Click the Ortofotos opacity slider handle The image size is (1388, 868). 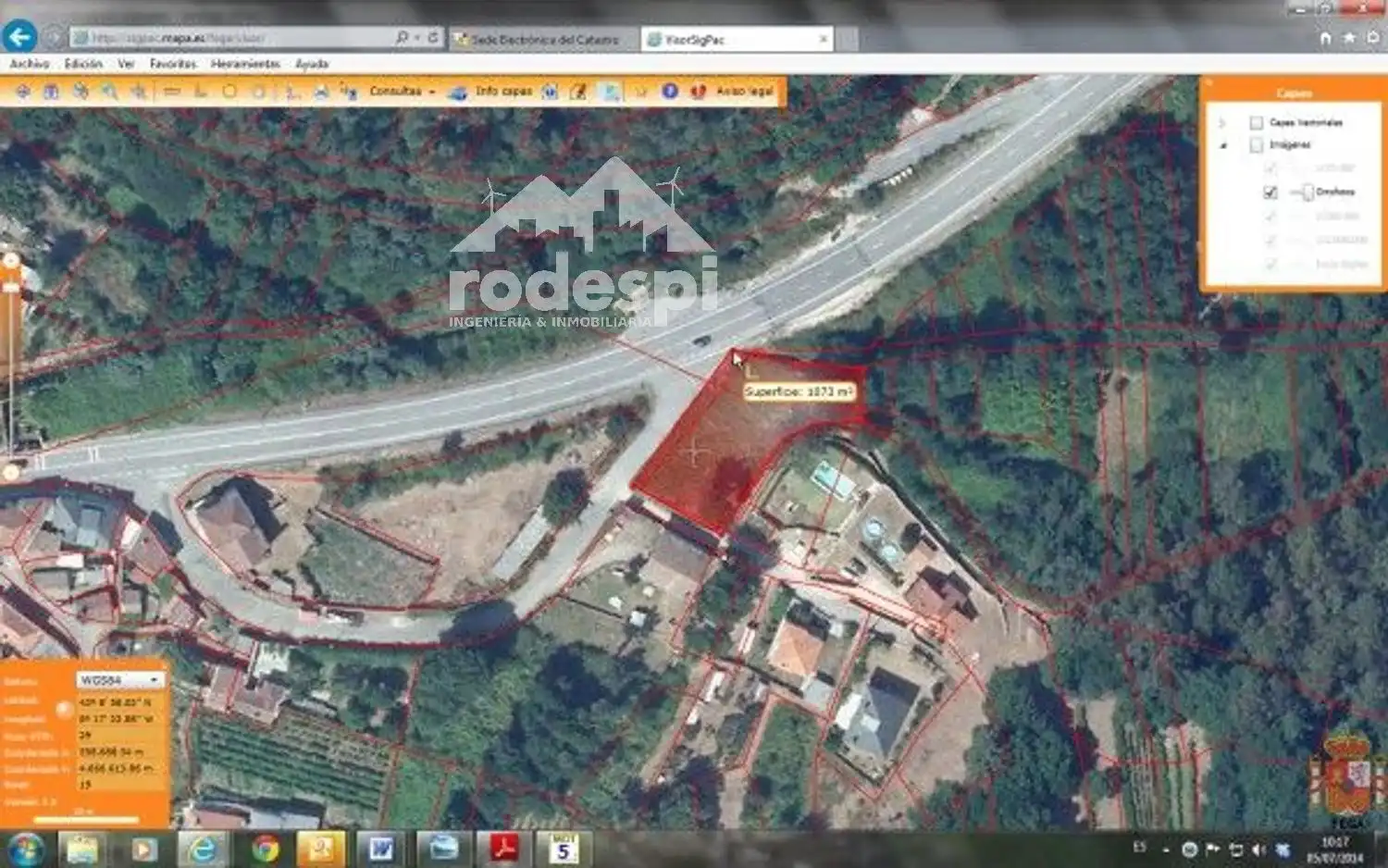point(1307,192)
